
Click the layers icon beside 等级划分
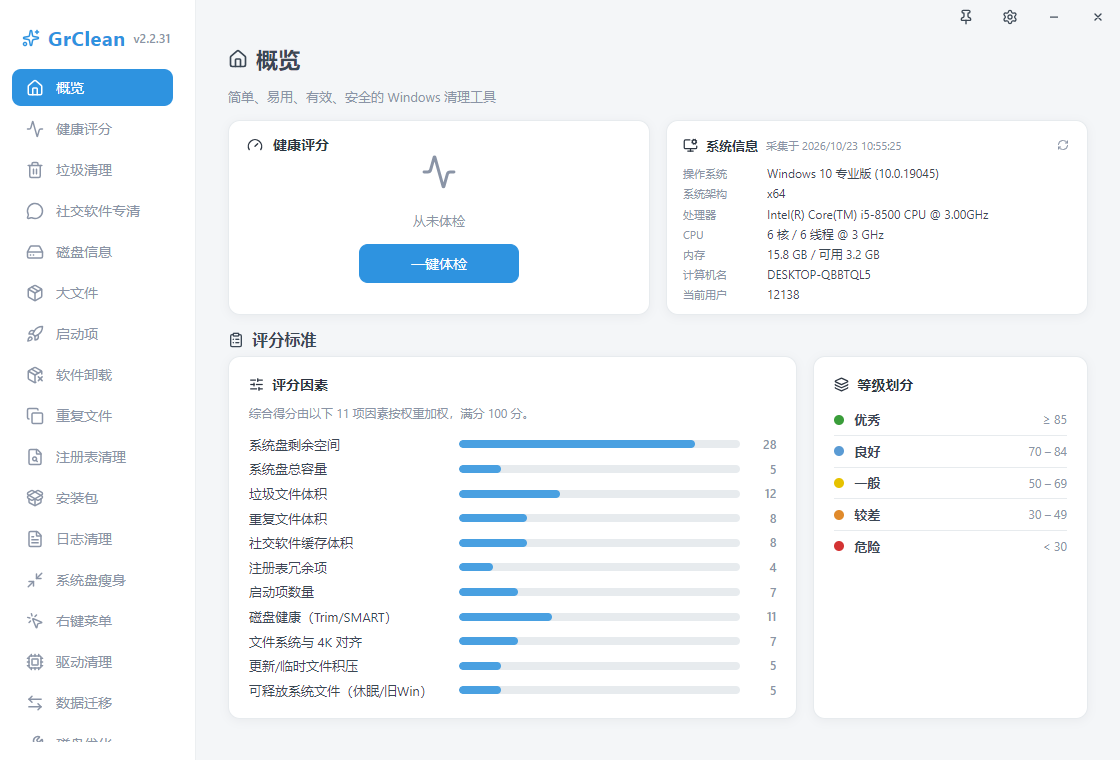point(841,385)
